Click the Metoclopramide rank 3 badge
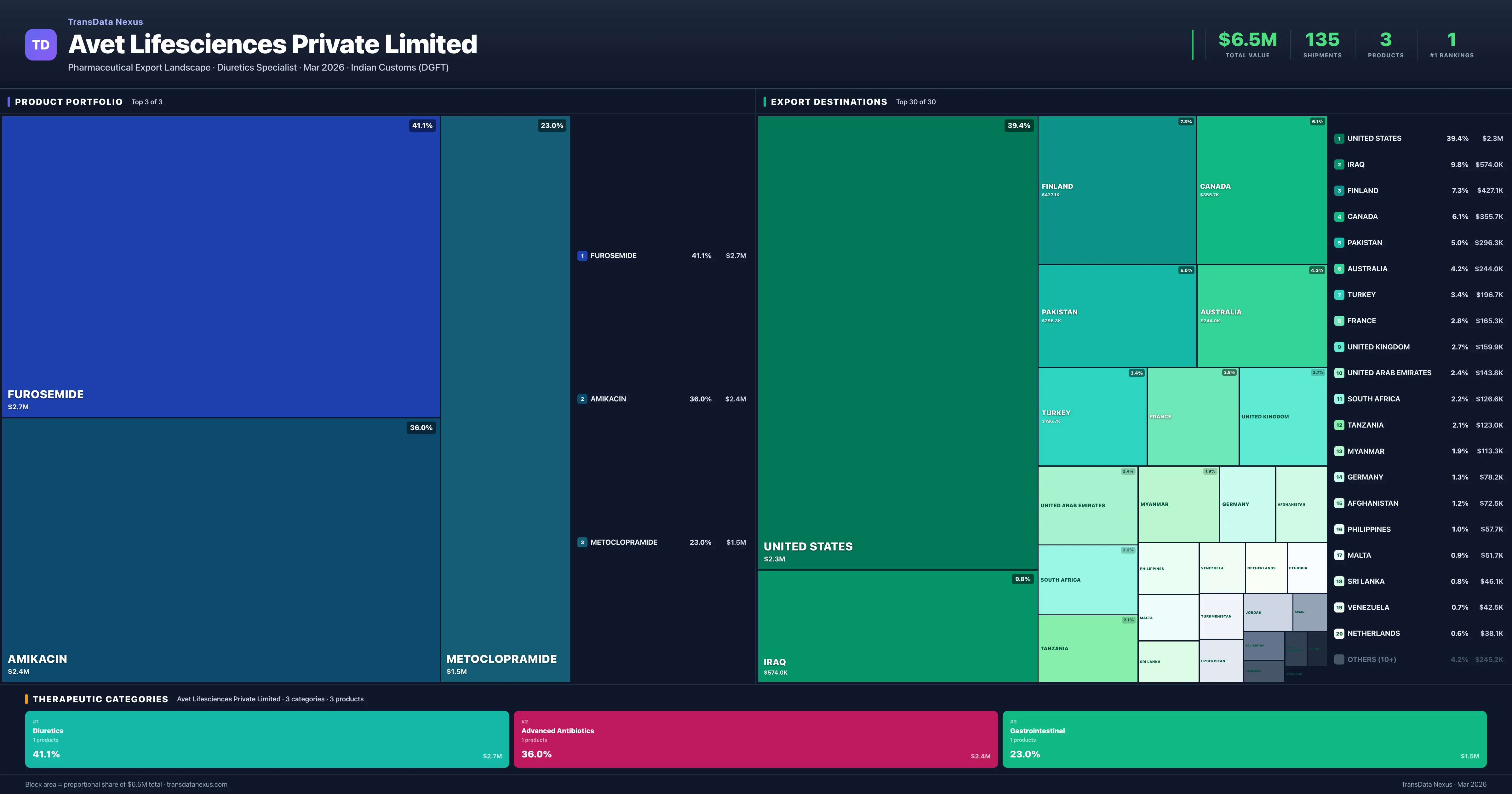 click(582, 542)
